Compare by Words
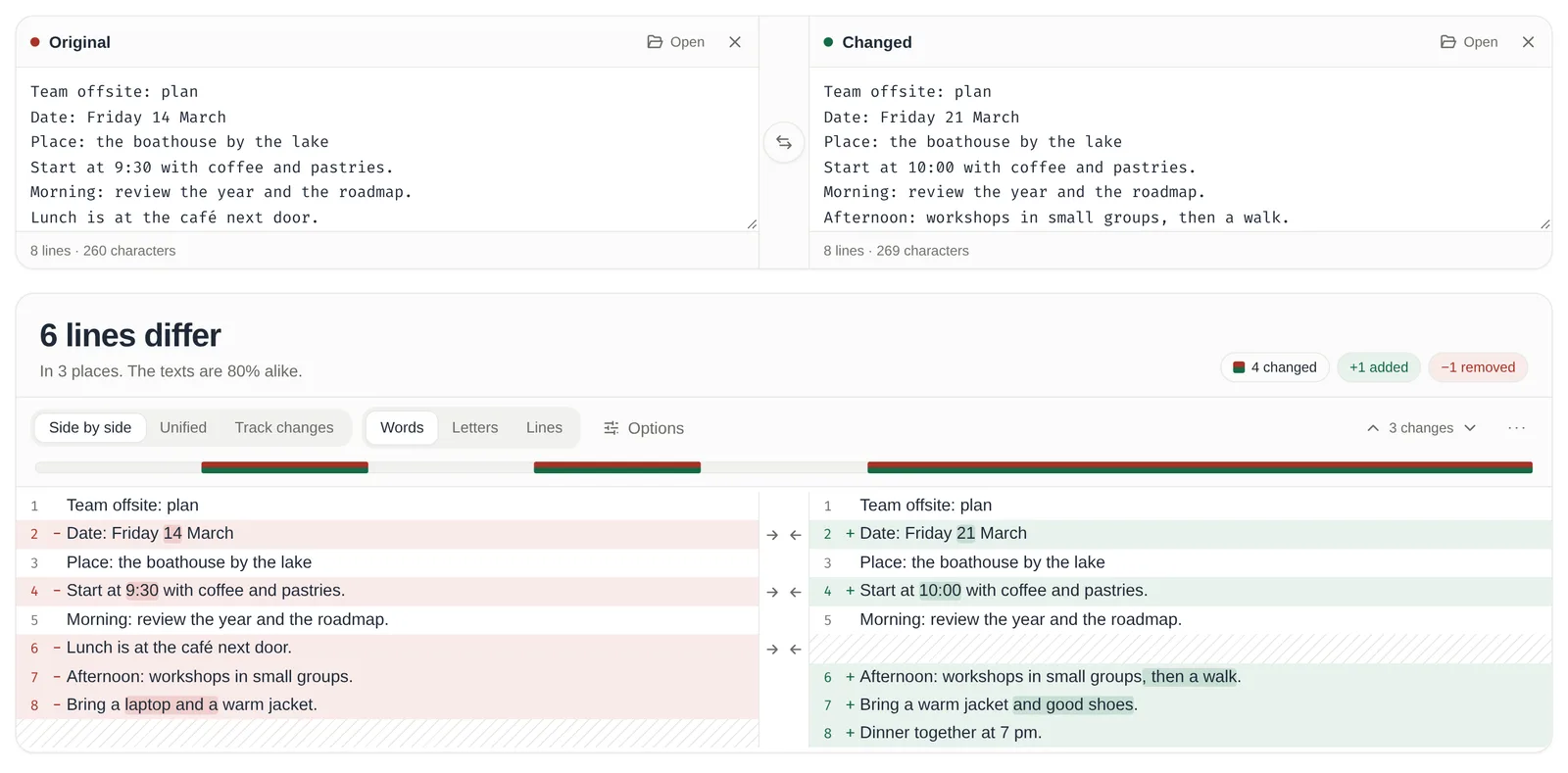 click(402, 428)
